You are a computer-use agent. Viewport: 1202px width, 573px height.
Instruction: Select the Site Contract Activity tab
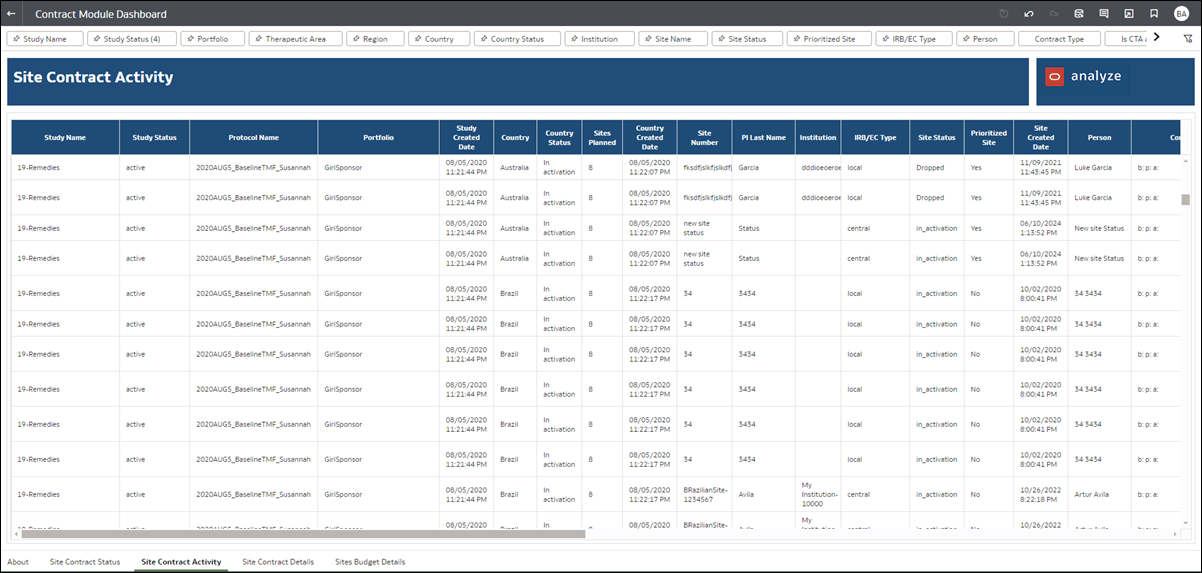click(x=181, y=562)
